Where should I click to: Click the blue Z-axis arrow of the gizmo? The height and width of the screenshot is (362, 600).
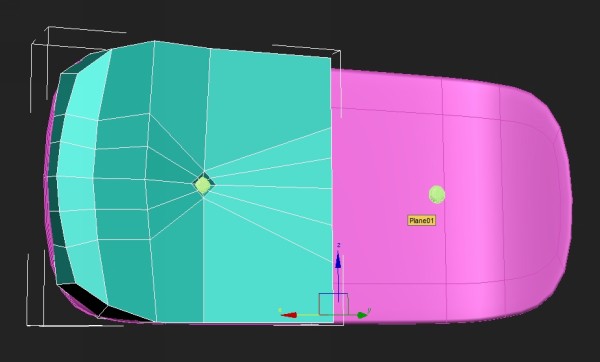(338, 261)
